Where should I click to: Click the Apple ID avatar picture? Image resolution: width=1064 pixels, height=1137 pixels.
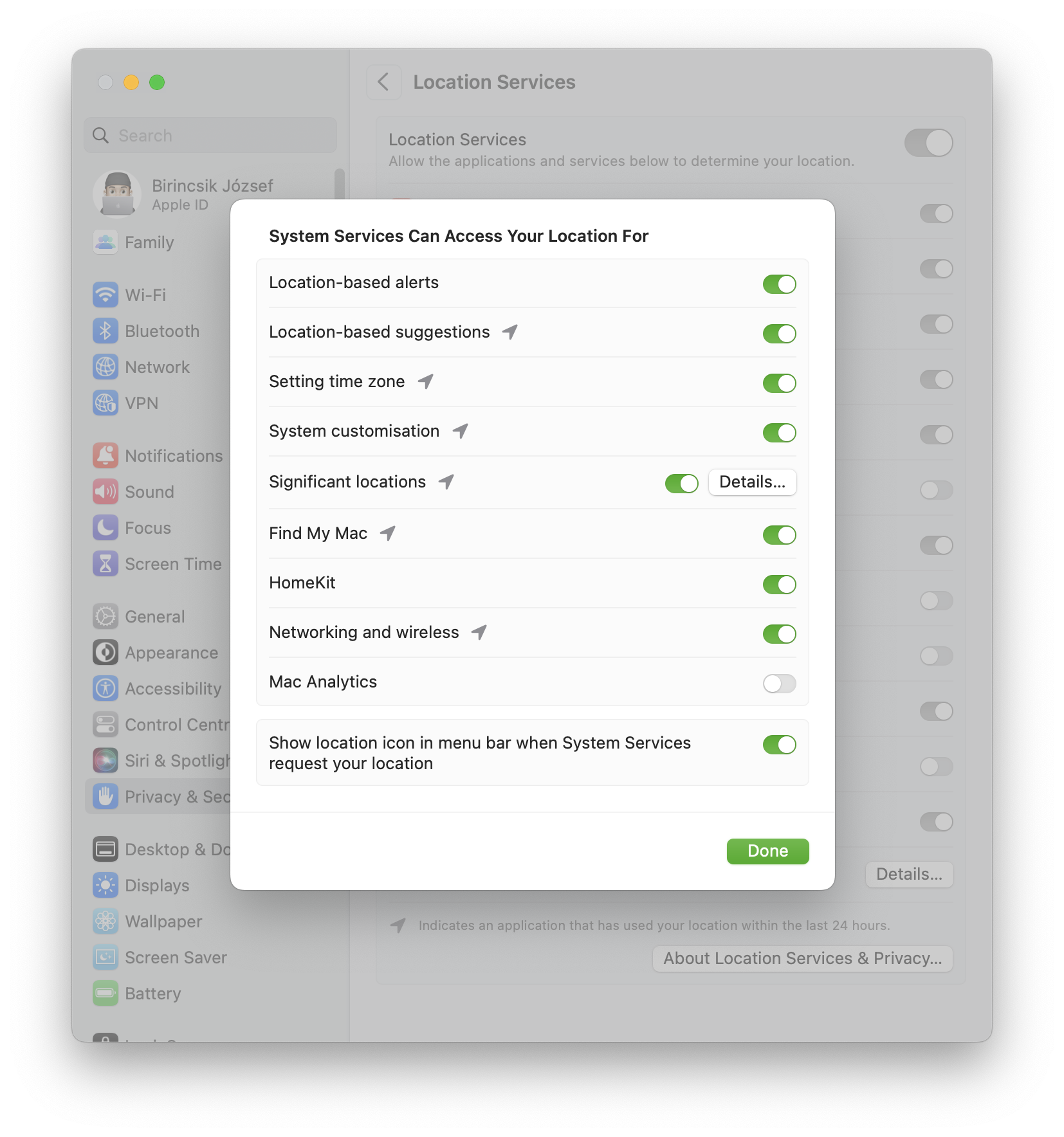point(117,194)
